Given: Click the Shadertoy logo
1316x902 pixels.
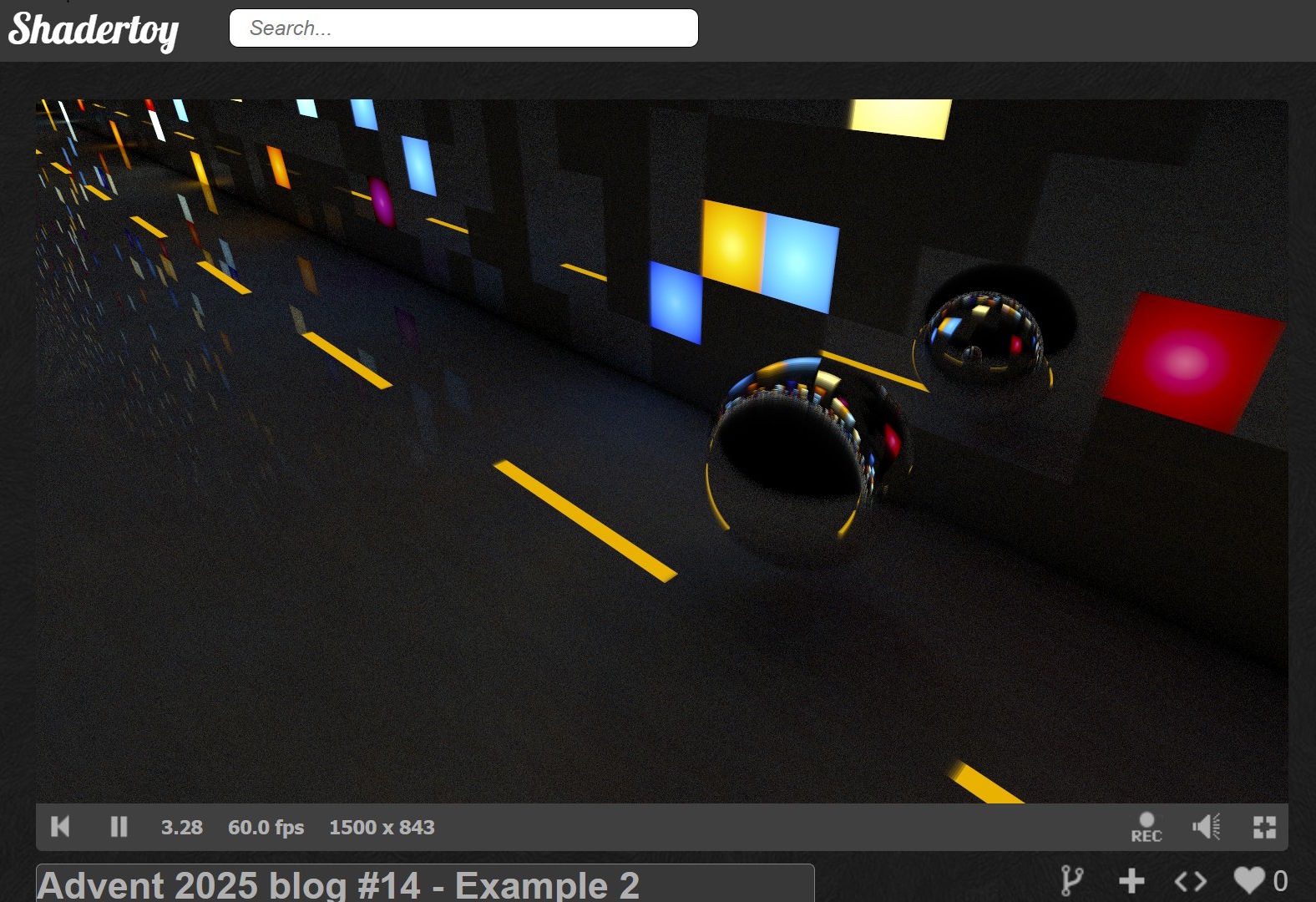Looking at the screenshot, I should [x=94, y=30].
